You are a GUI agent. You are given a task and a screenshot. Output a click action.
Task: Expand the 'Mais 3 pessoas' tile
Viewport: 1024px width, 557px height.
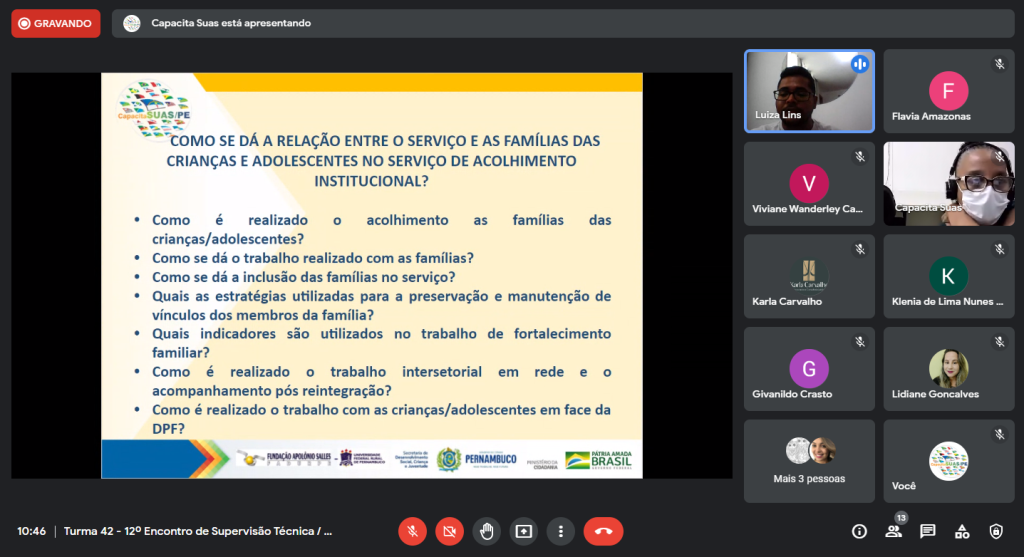click(x=809, y=460)
